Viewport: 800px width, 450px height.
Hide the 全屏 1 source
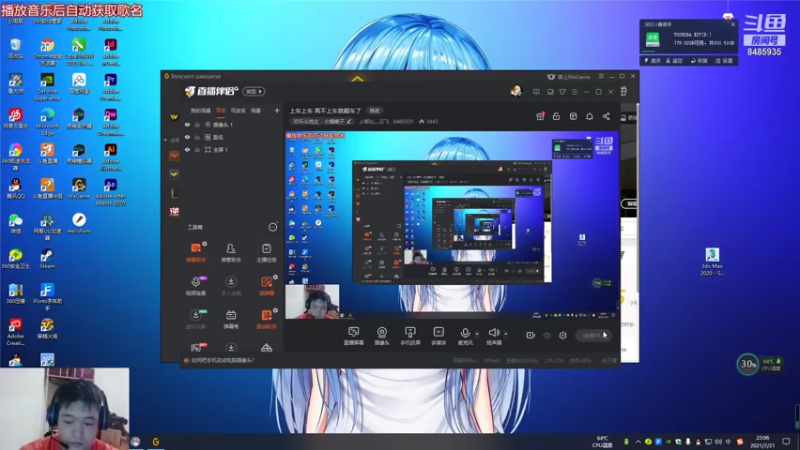tap(187, 149)
